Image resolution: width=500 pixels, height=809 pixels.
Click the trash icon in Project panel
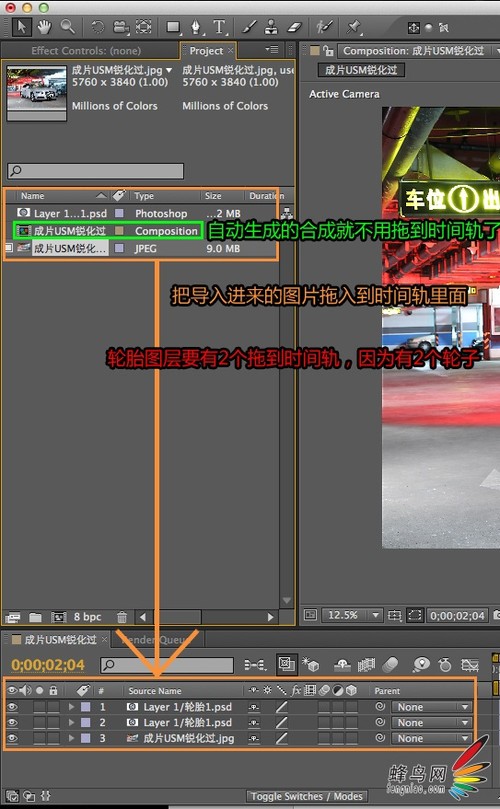pos(122,617)
